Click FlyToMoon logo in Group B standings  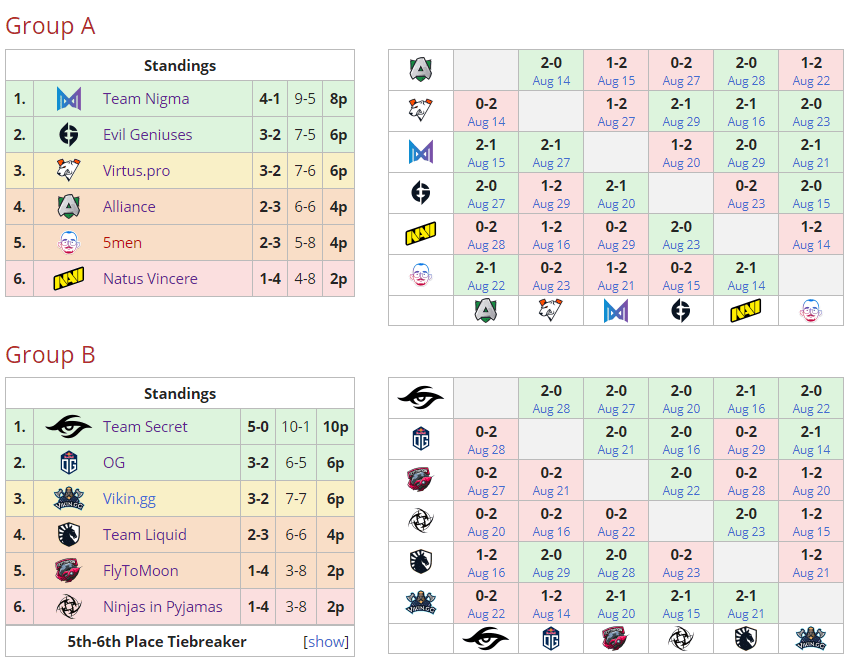(68, 571)
